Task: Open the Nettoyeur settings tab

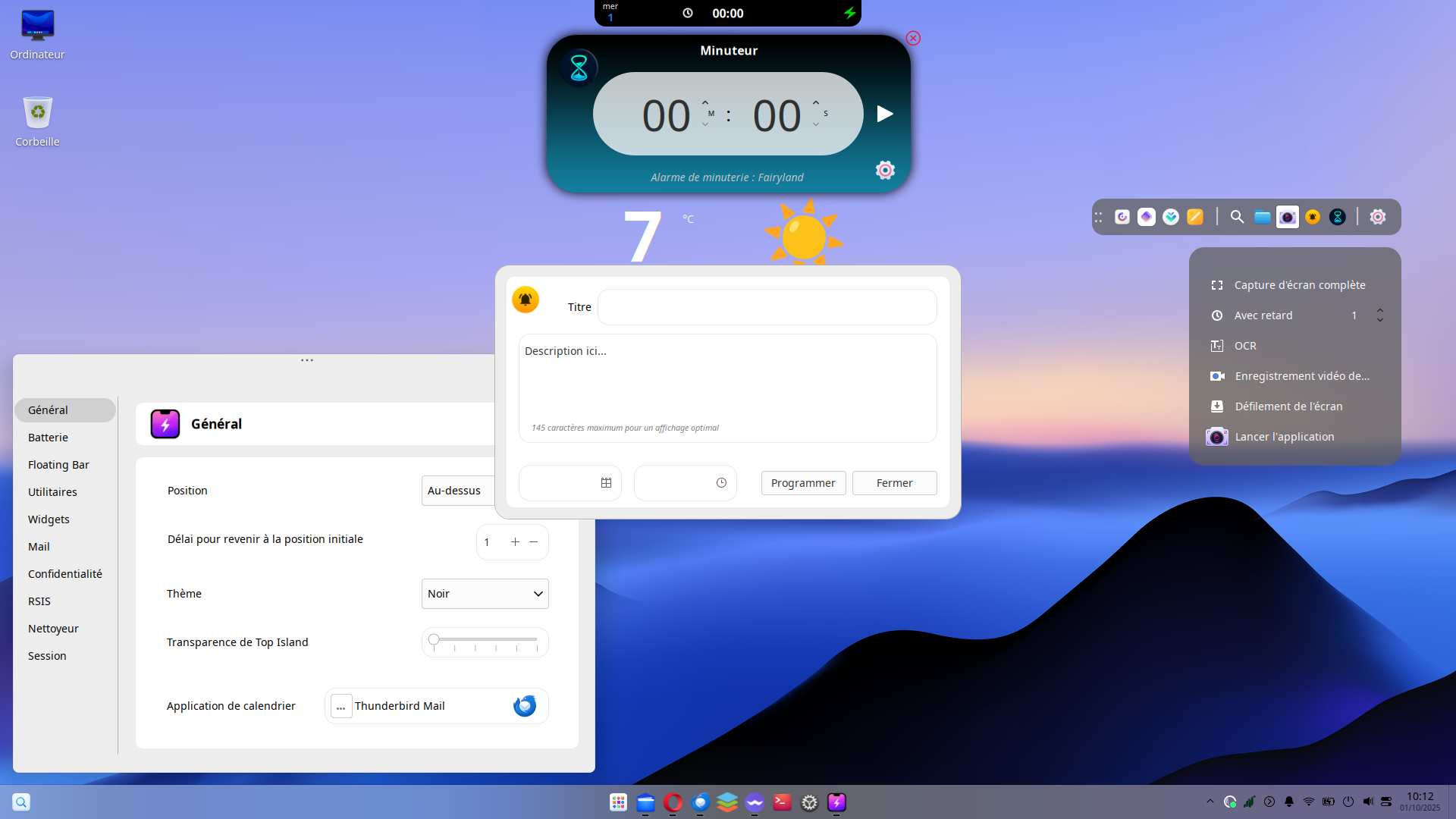Action: tap(64, 629)
